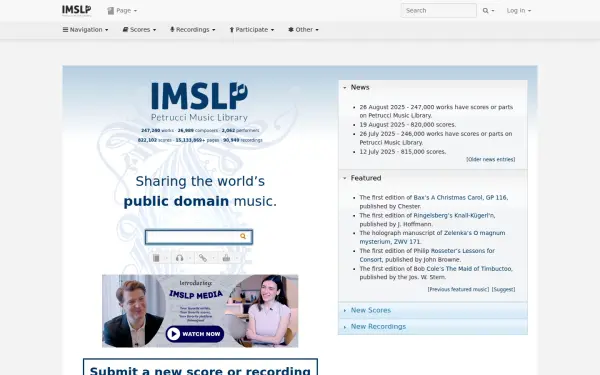Image resolution: width=600 pixels, height=375 pixels.
Task: Expand the New Recordings section
Action: 433,326
